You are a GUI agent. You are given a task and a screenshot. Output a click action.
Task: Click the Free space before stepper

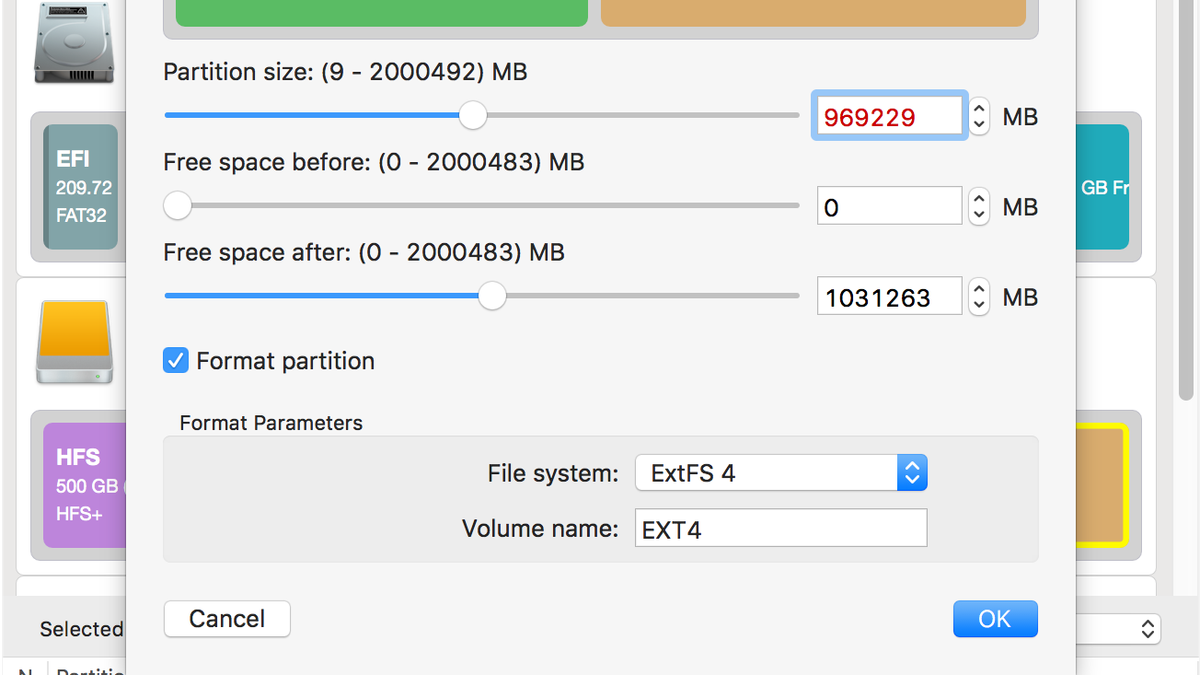coord(980,207)
